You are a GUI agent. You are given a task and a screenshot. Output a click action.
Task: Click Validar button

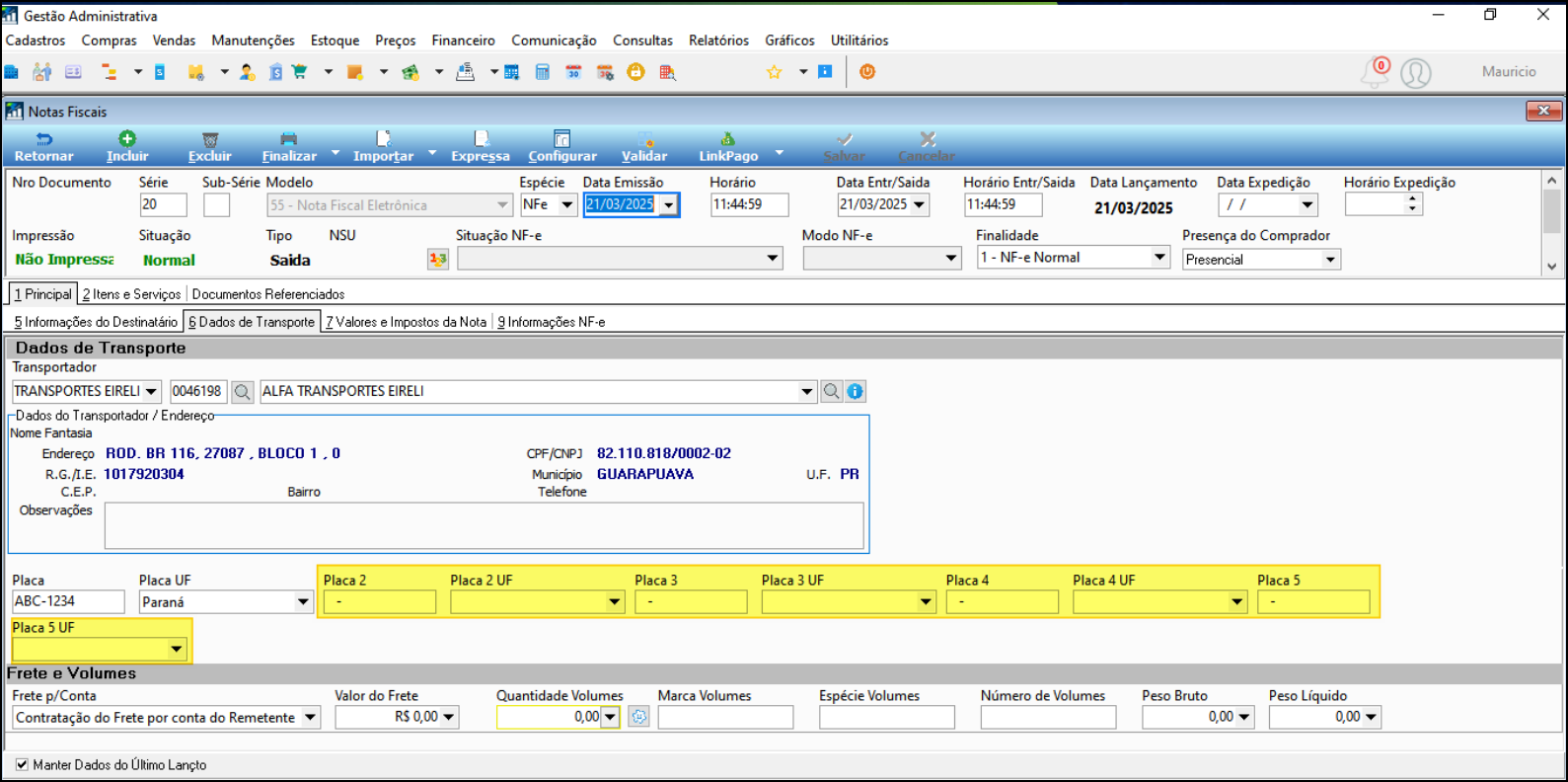pos(644,147)
